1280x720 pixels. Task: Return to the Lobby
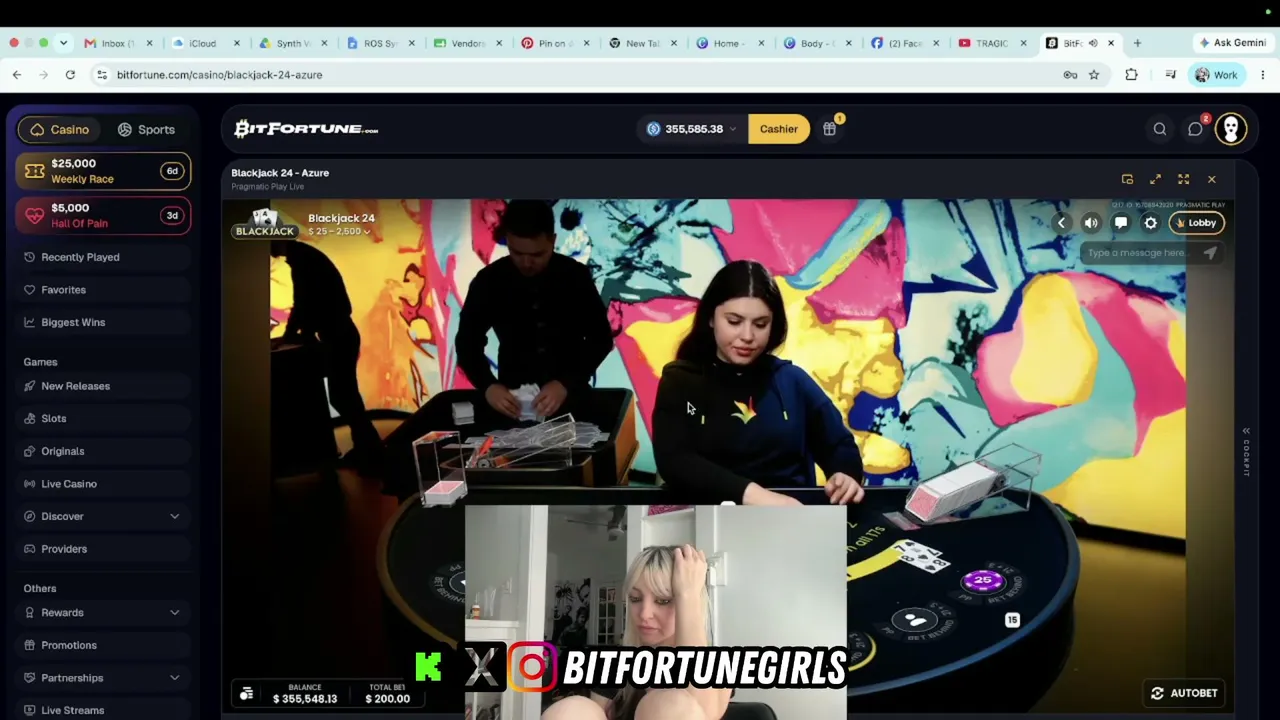click(1197, 223)
